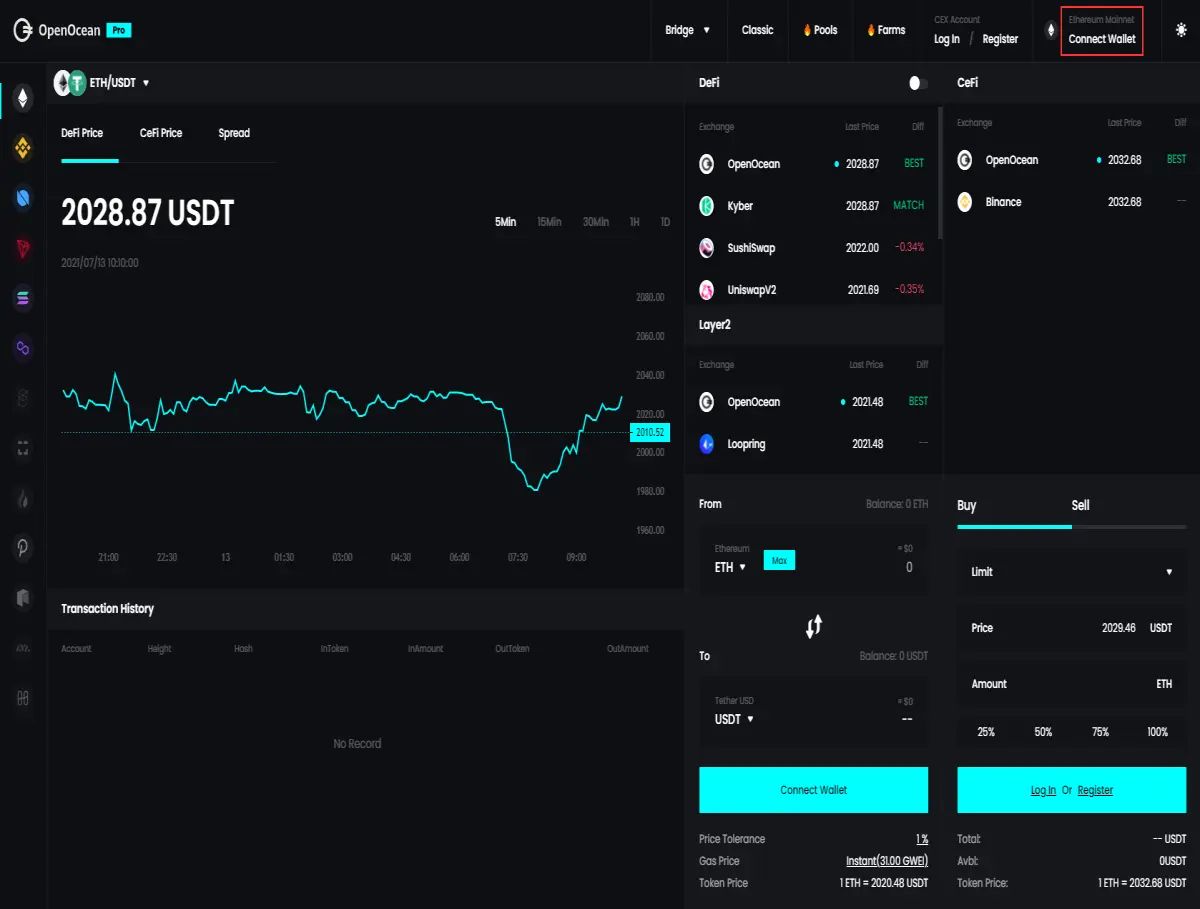Click the dimmed flame chain sidebar icon
This screenshot has height=909, width=1200.
click(23, 498)
